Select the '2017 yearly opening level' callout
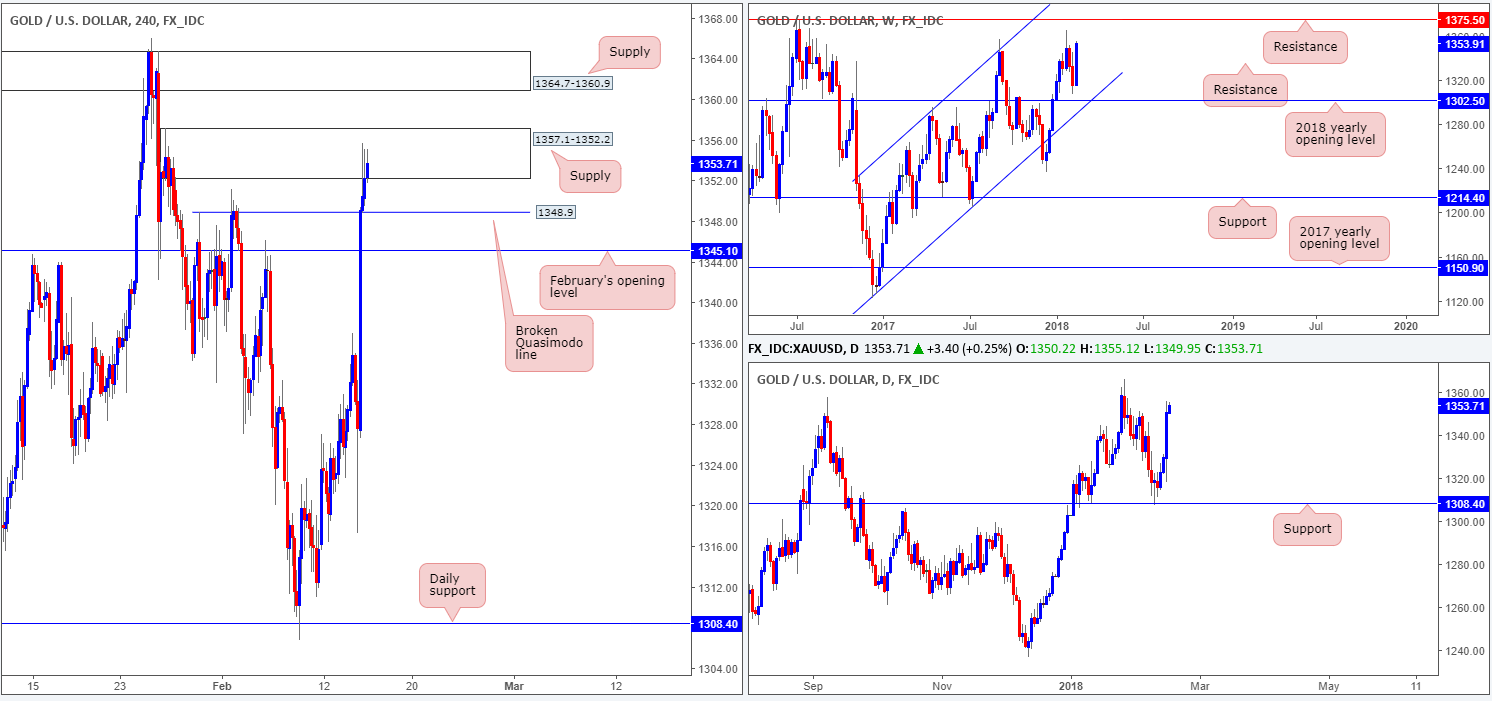 [x=1339, y=238]
